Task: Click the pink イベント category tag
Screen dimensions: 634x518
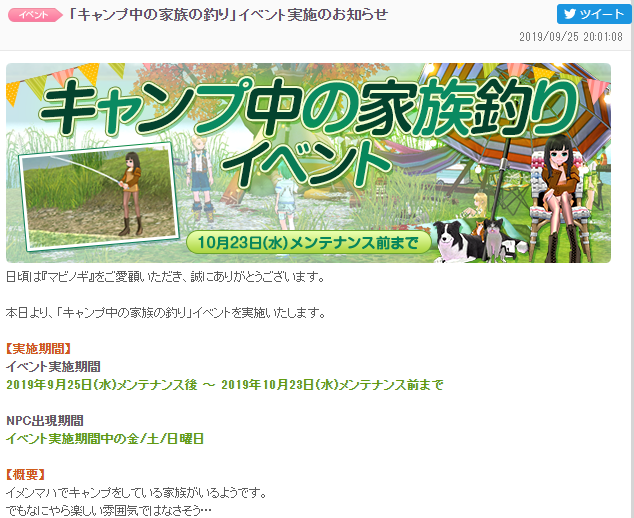Action: tap(35, 15)
